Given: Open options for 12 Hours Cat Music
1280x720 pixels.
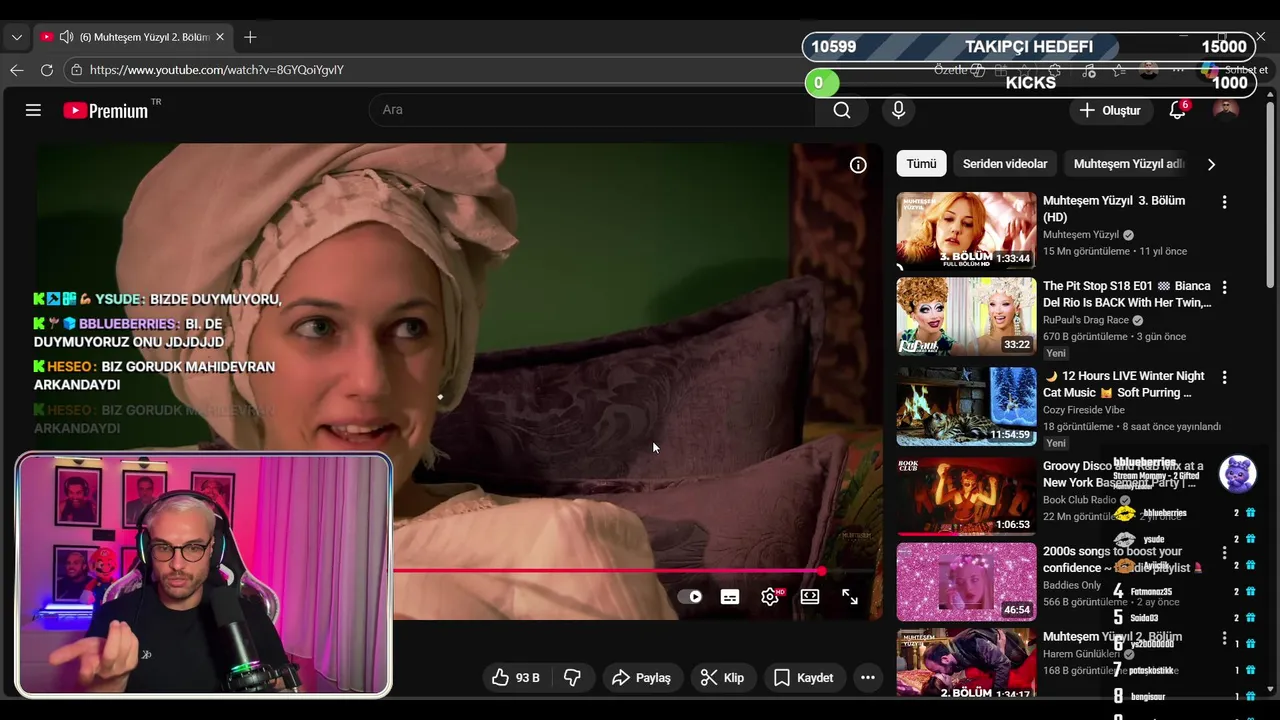Looking at the screenshot, I should point(1224,378).
